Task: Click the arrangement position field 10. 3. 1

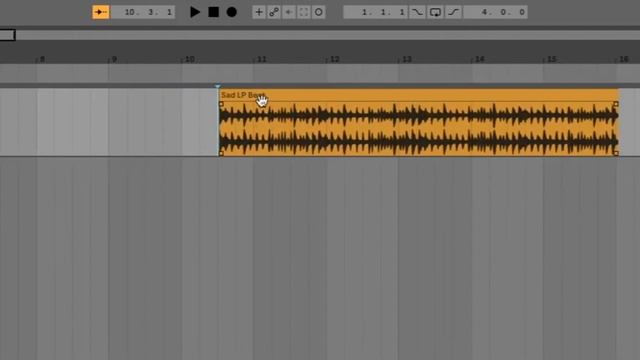Action: point(143,12)
